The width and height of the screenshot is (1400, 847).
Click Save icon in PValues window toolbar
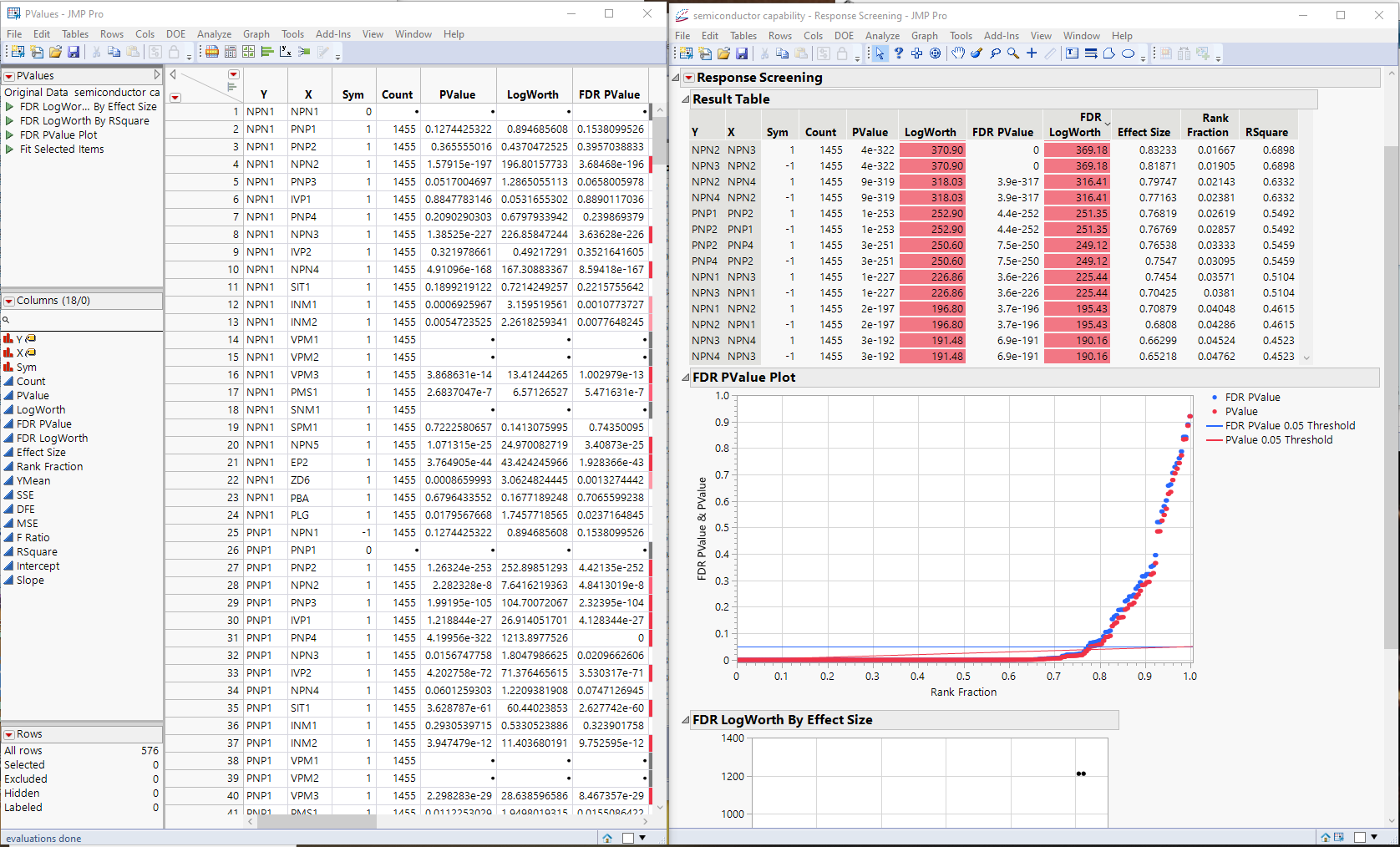pyautogui.click(x=74, y=52)
